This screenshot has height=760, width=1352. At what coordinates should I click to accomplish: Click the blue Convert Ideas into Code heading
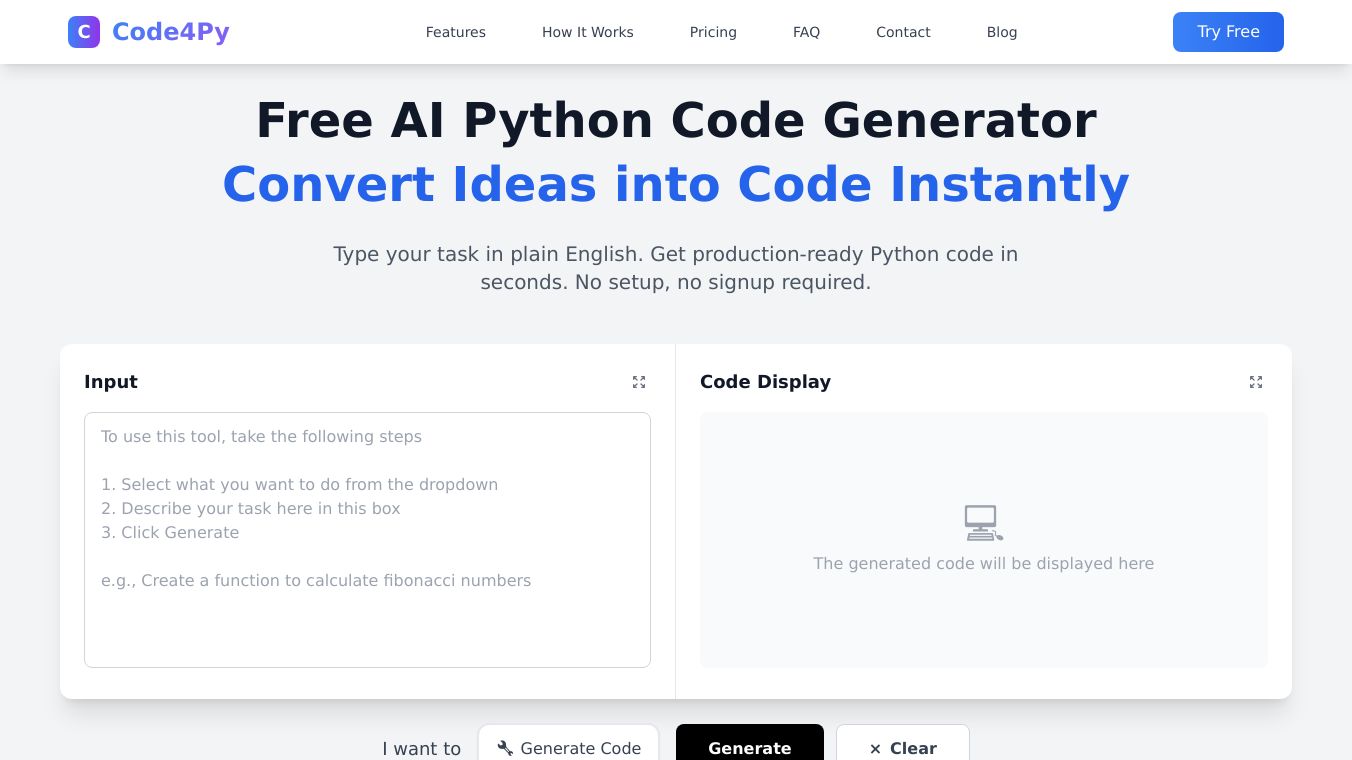676,185
